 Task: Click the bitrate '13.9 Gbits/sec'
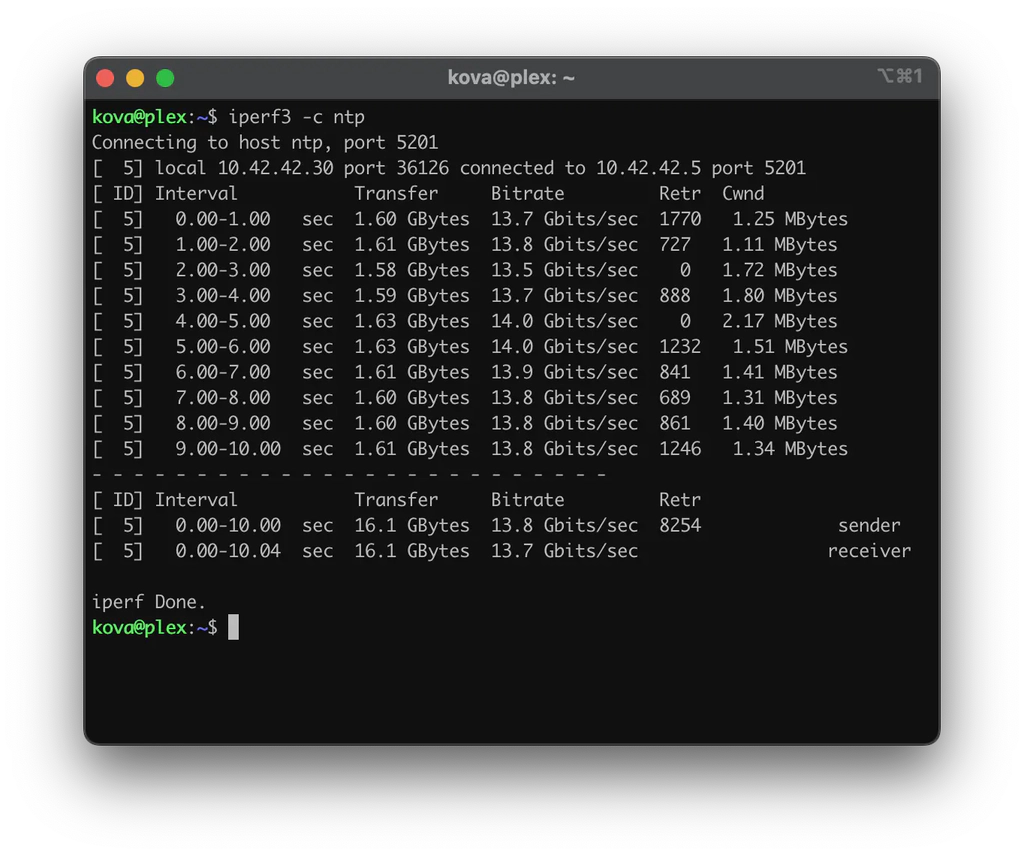click(565, 372)
